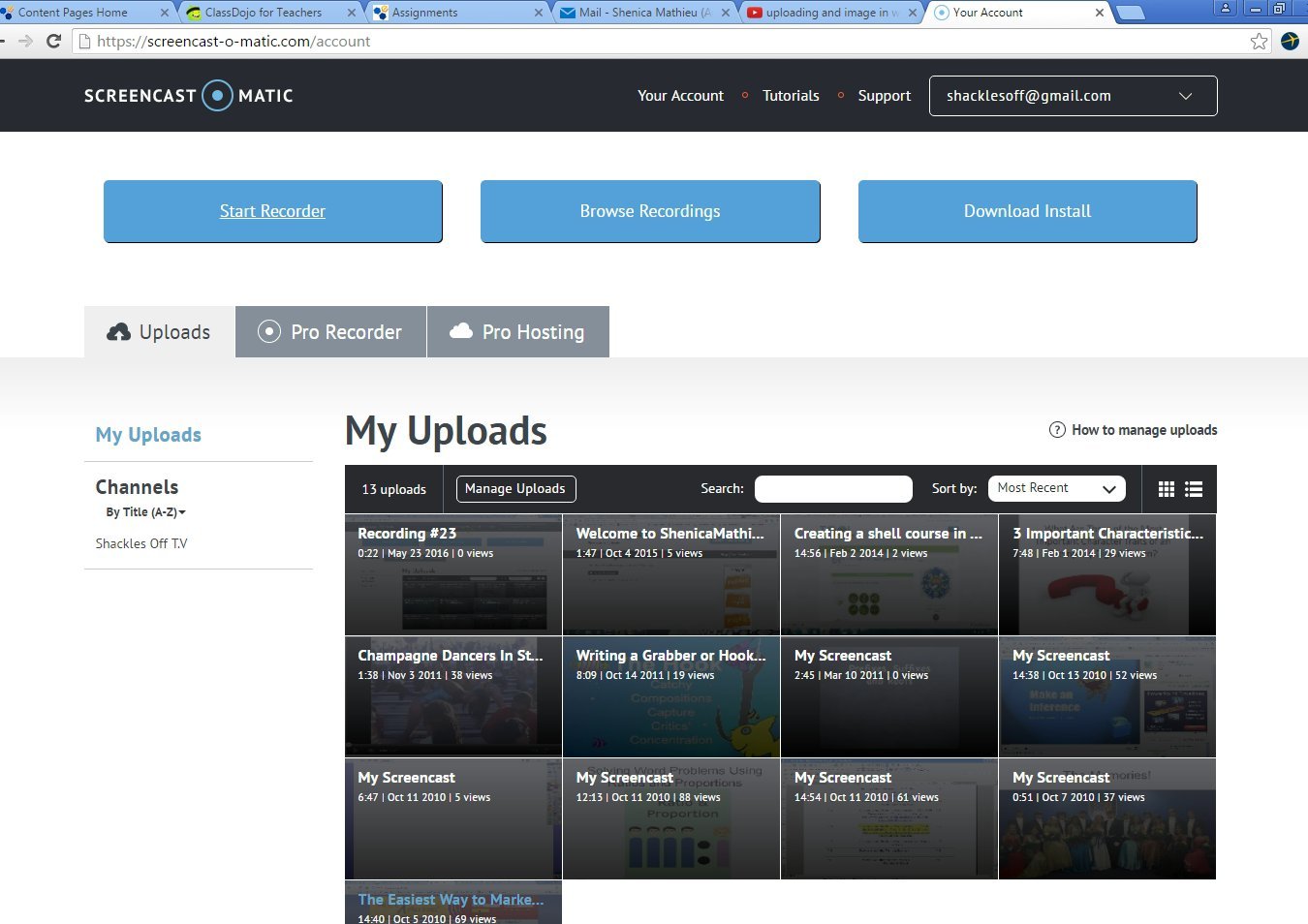Screen dimensions: 1308x924
Task: Open the Most Recent sort dropdown
Action: pos(1056,488)
